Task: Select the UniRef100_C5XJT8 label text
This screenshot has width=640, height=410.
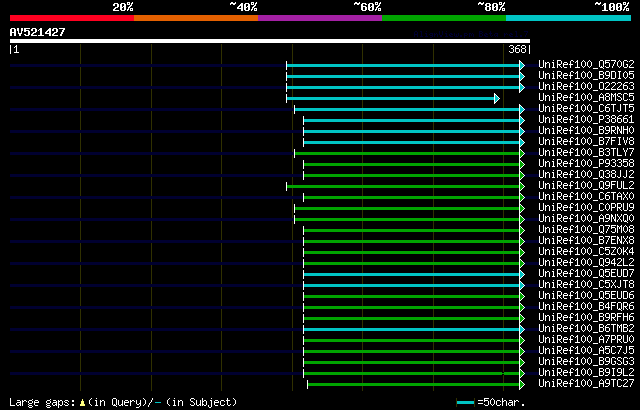Action: [x=586, y=285]
